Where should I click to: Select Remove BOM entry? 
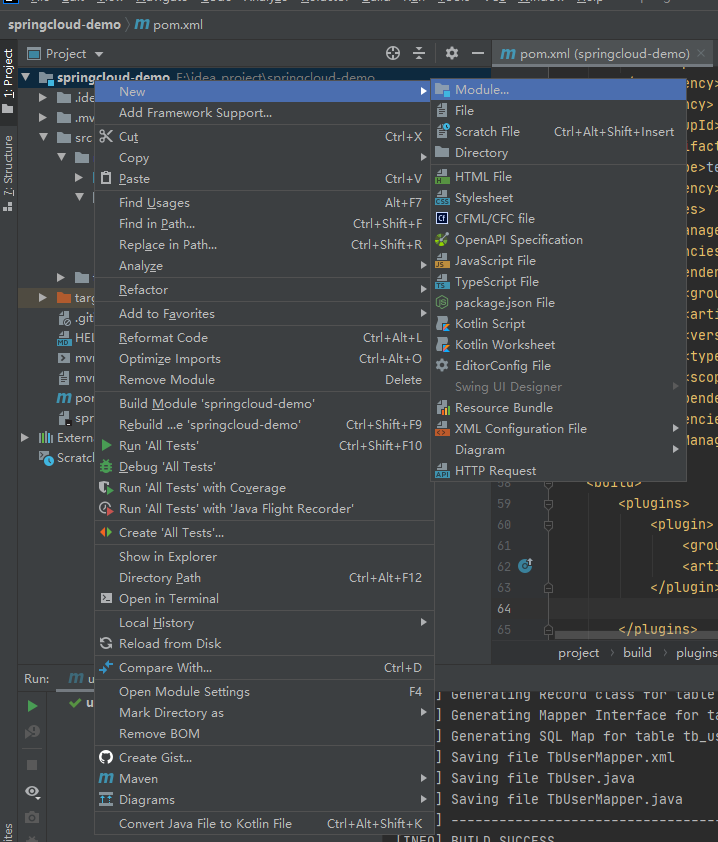click(264, 734)
